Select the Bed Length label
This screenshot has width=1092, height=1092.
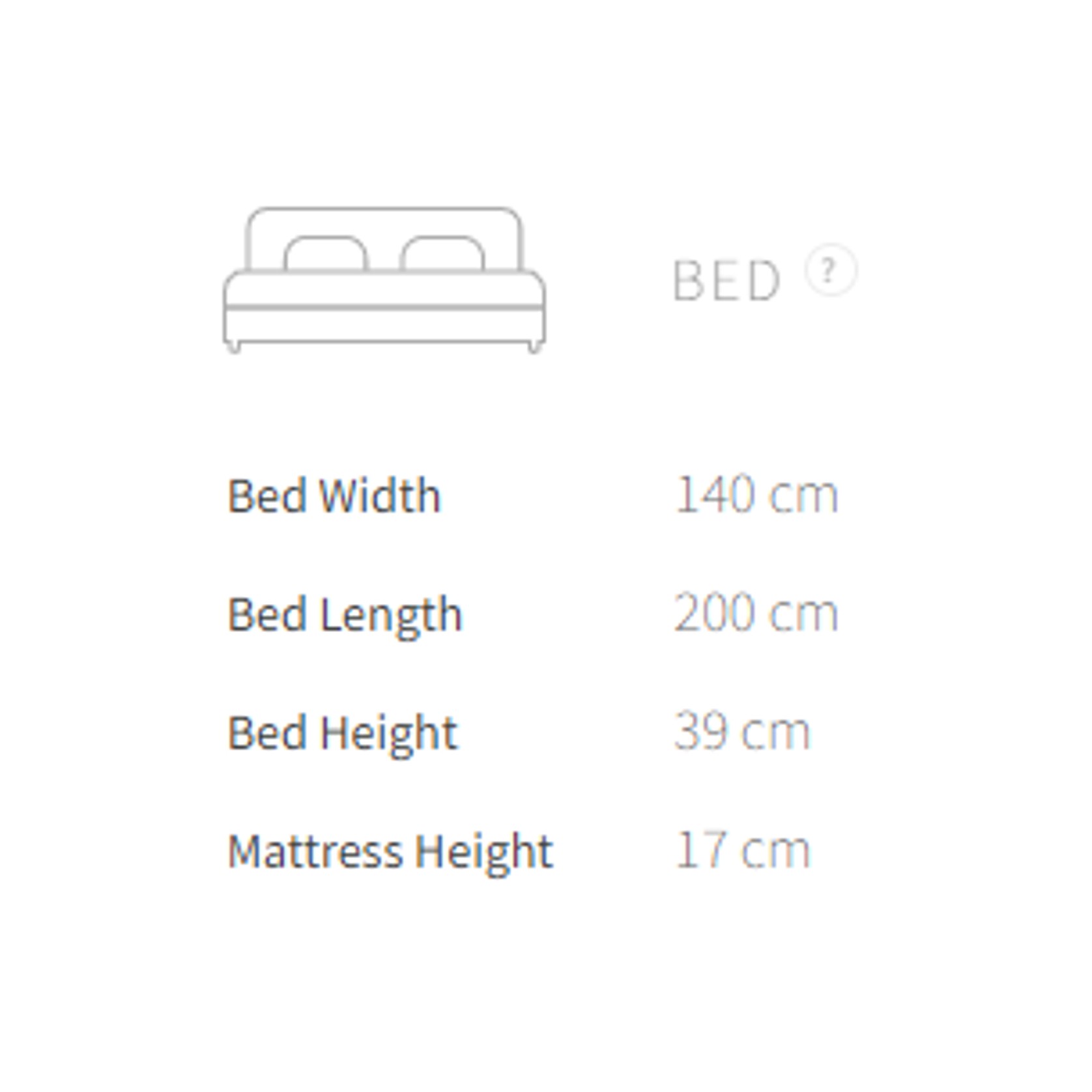click(x=345, y=614)
